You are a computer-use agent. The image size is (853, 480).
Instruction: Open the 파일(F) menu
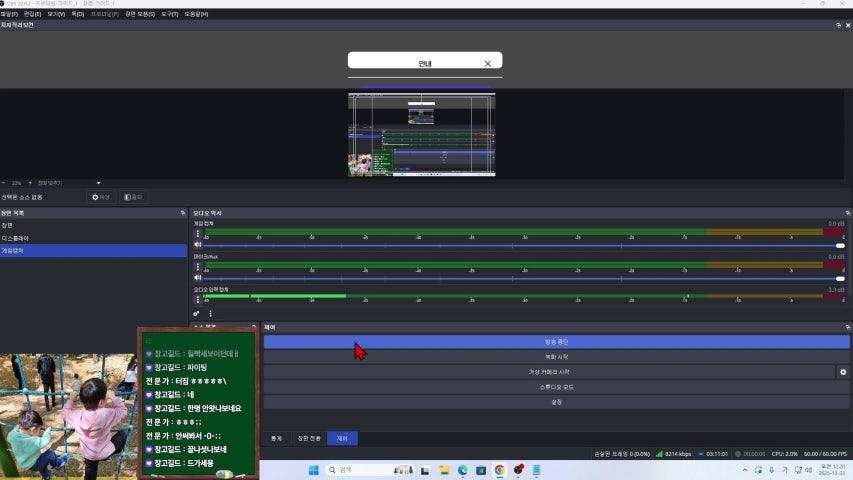click(x=9, y=14)
